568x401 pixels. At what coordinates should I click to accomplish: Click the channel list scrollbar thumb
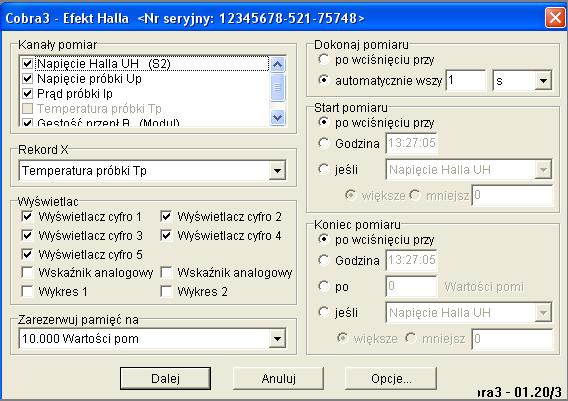point(277,87)
